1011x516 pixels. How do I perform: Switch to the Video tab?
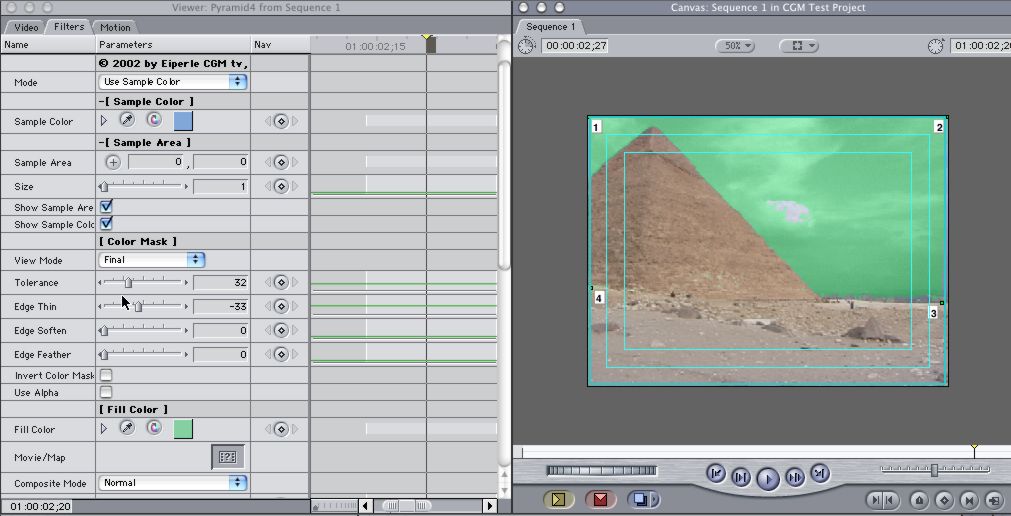click(x=26, y=27)
